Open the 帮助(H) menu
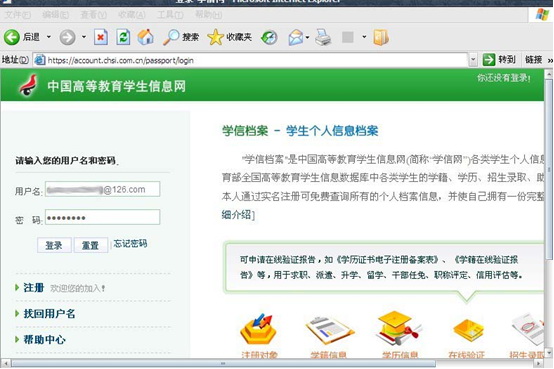 (208, 15)
